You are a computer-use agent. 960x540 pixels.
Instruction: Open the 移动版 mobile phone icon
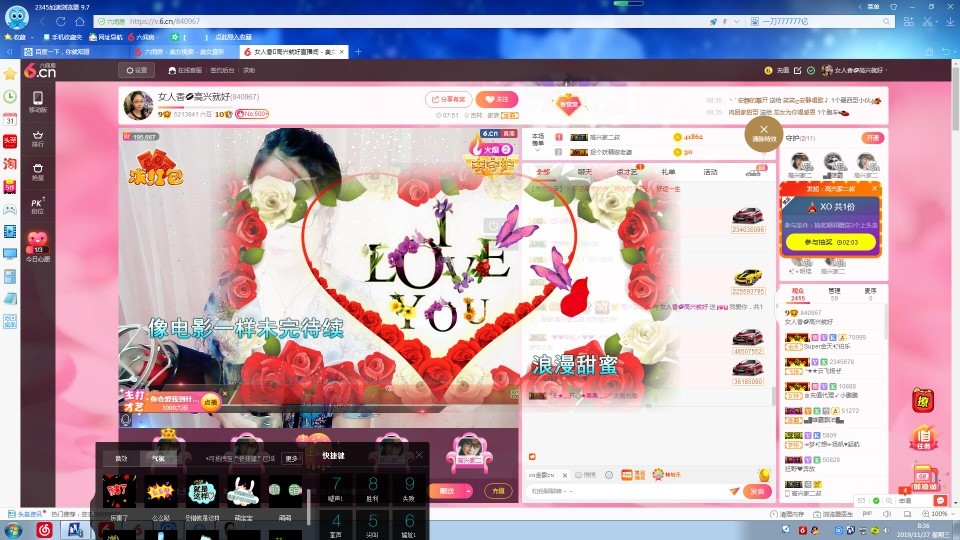click(x=38, y=102)
